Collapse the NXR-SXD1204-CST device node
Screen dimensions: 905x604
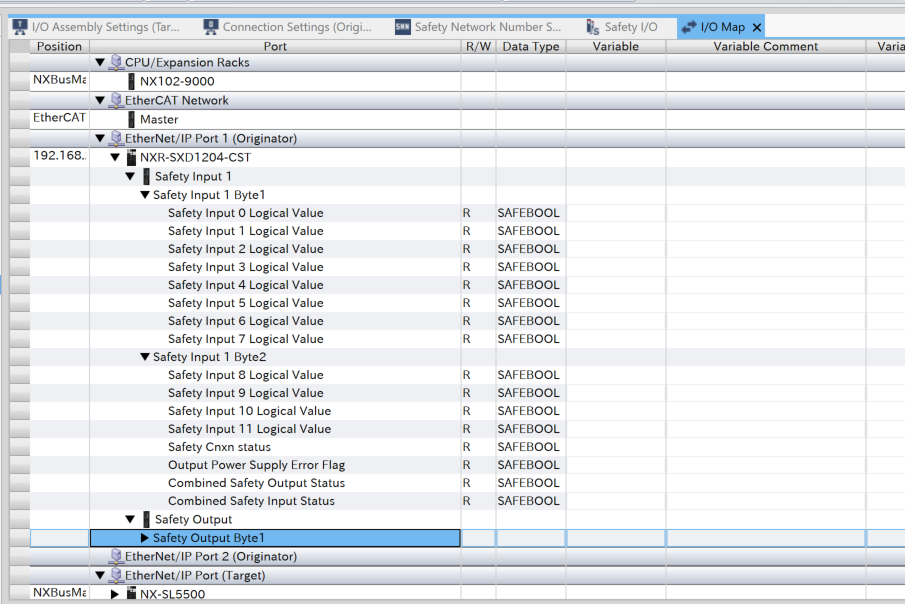click(115, 157)
